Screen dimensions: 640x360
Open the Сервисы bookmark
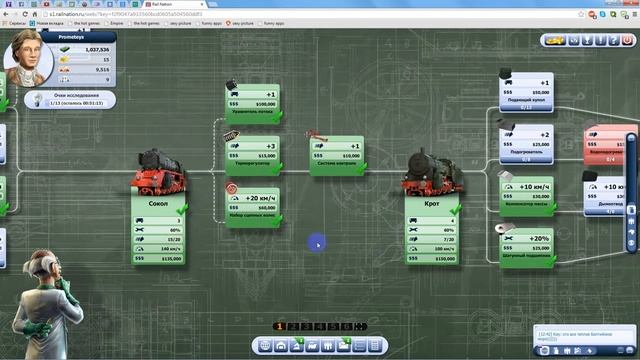tap(15, 23)
